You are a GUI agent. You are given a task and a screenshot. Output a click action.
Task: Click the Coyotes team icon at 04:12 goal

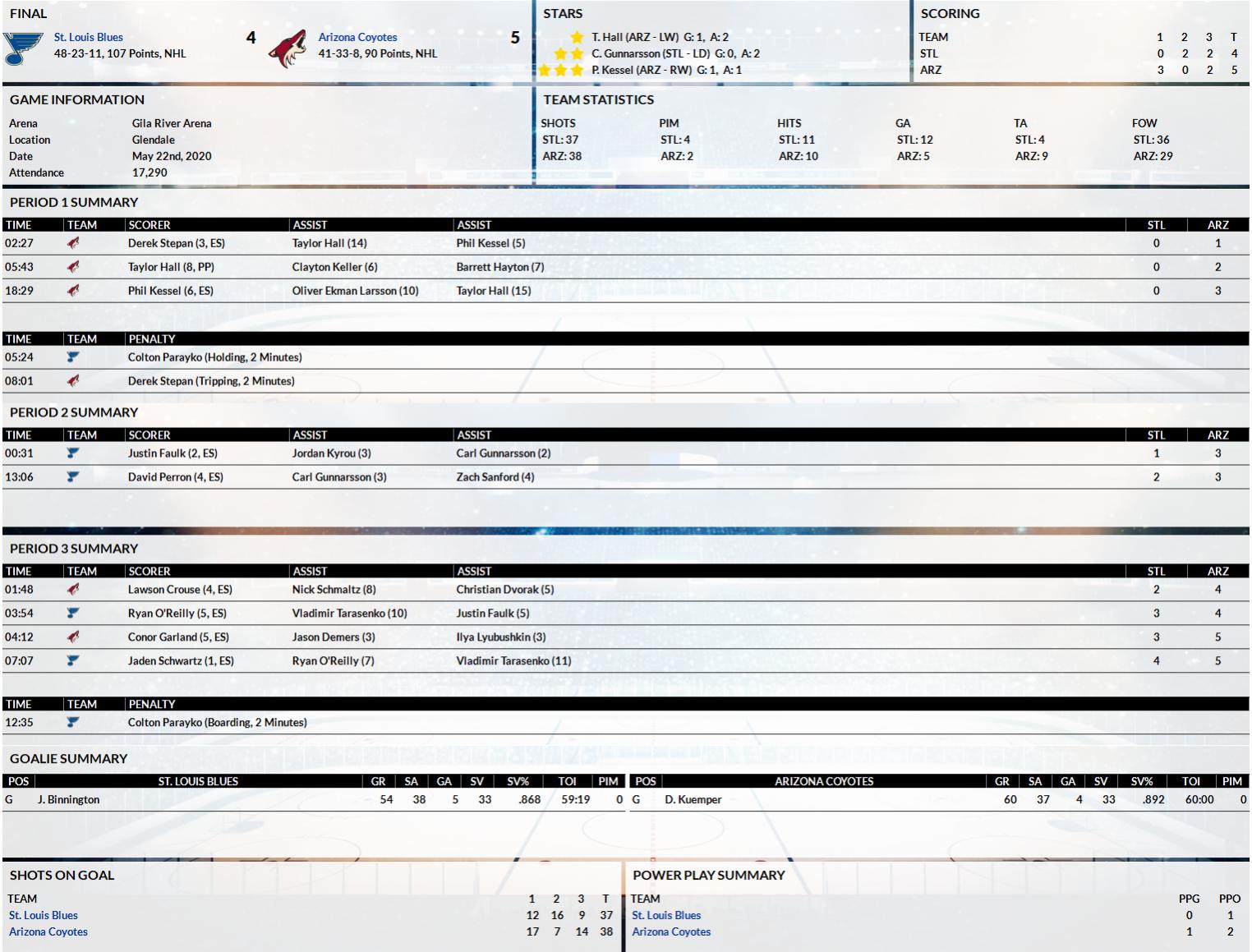click(x=73, y=637)
